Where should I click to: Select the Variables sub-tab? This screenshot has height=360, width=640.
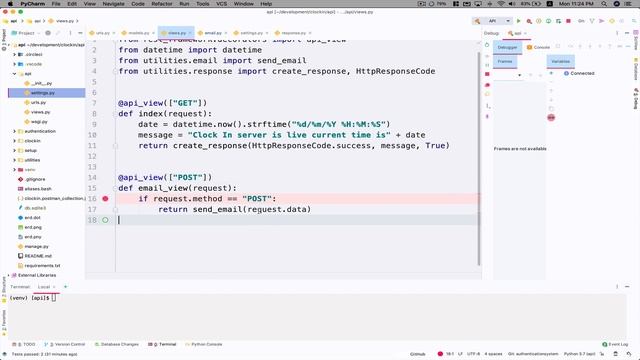(560, 61)
